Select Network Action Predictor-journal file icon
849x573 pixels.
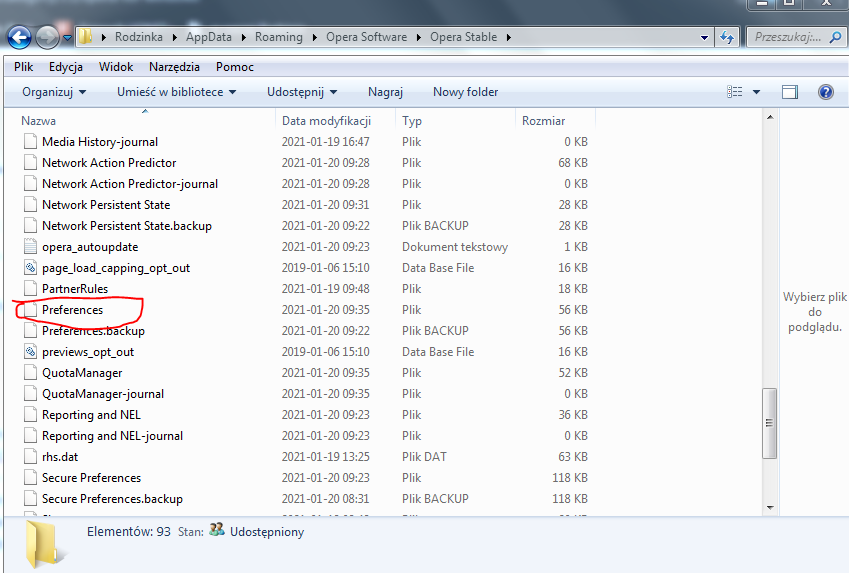click(x=30, y=184)
